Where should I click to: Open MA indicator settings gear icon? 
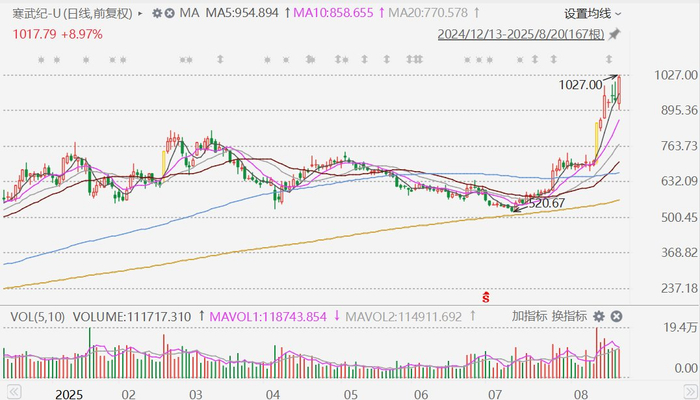click(x=157, y=13)
